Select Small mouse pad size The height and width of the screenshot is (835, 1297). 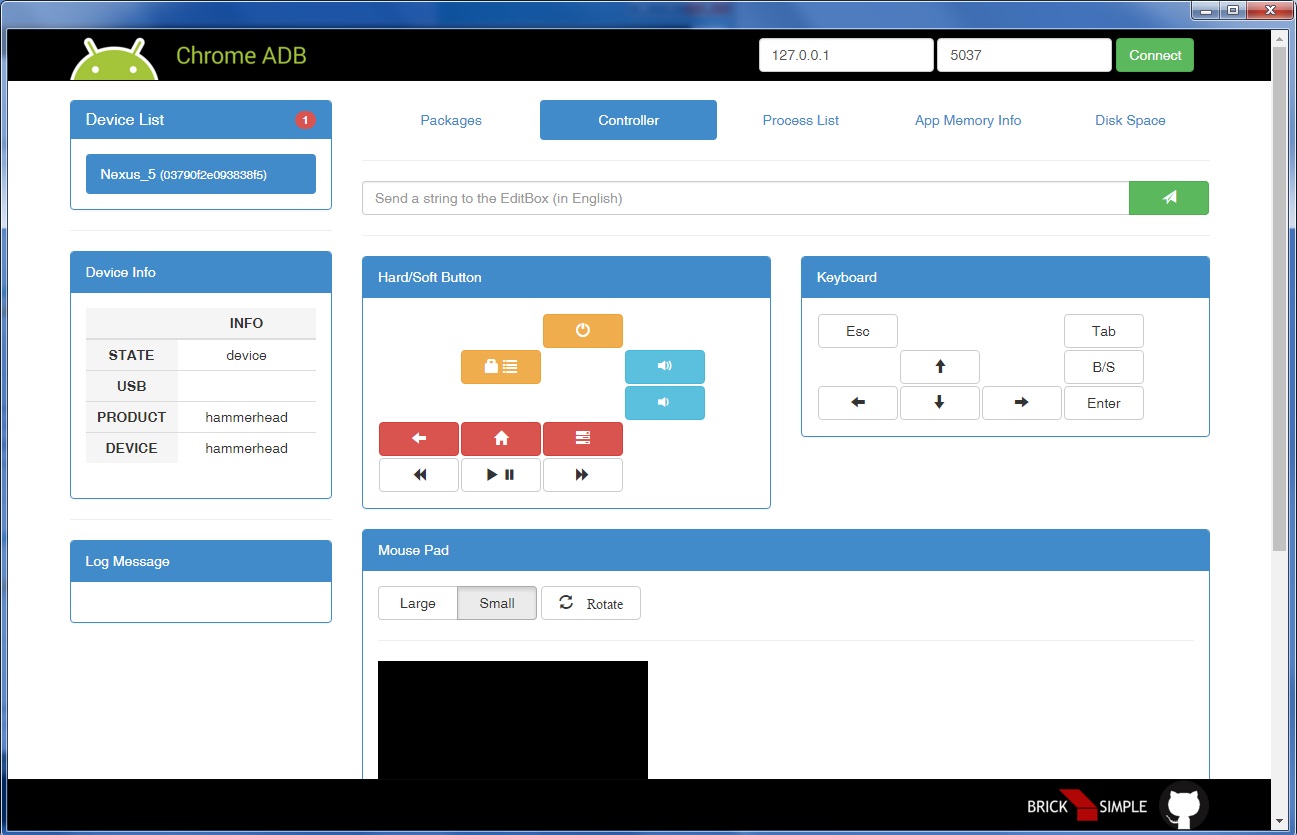497,603
